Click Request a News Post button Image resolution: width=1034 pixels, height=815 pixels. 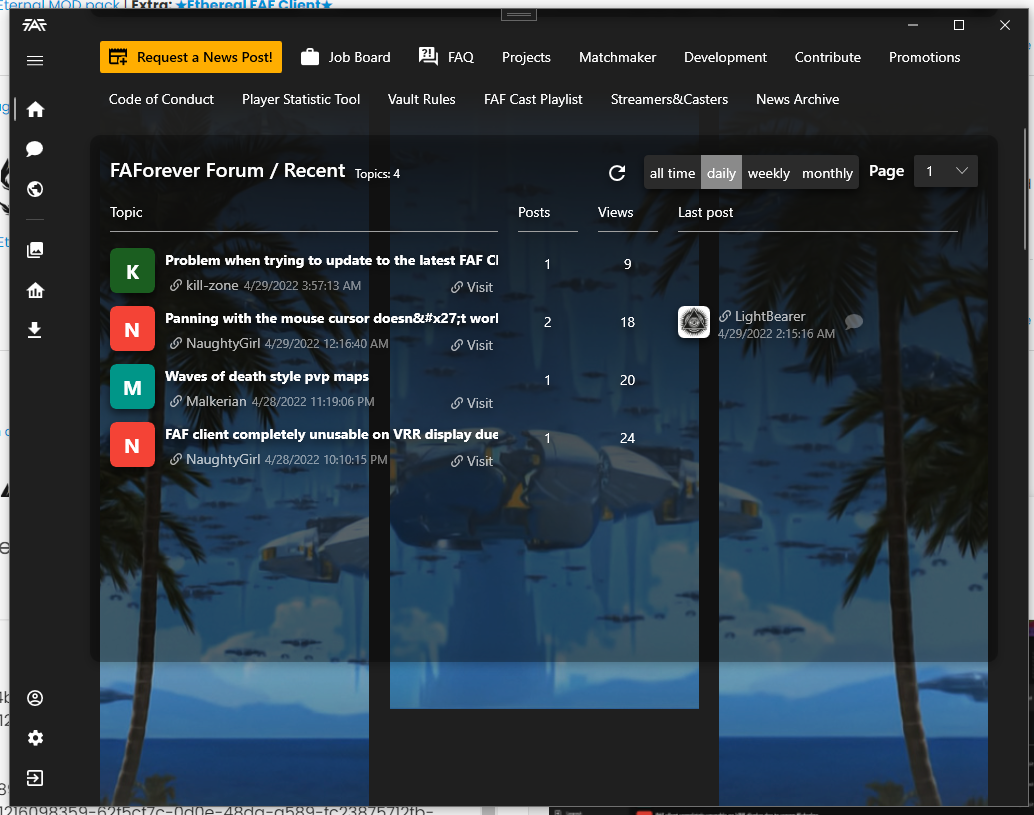191,57
